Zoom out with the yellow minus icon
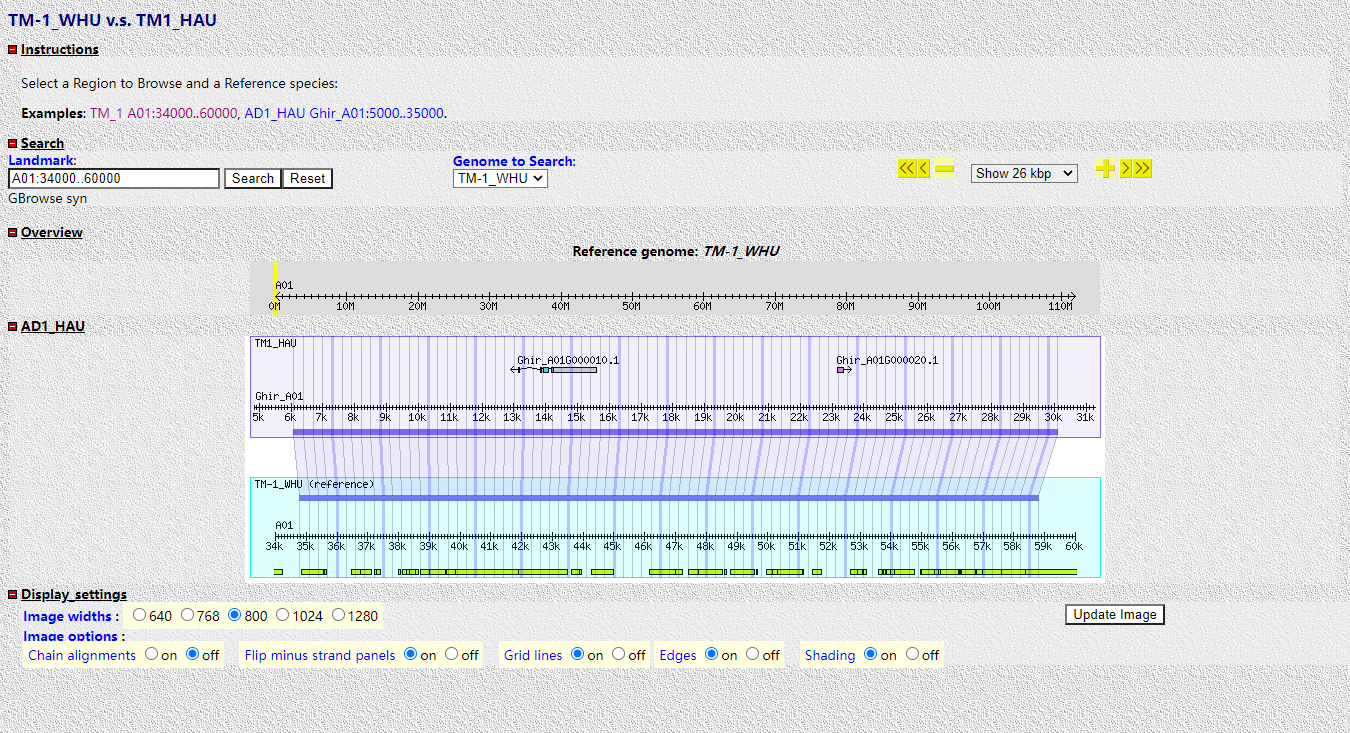The image size is (1350, 733). [x=944, y=169]
